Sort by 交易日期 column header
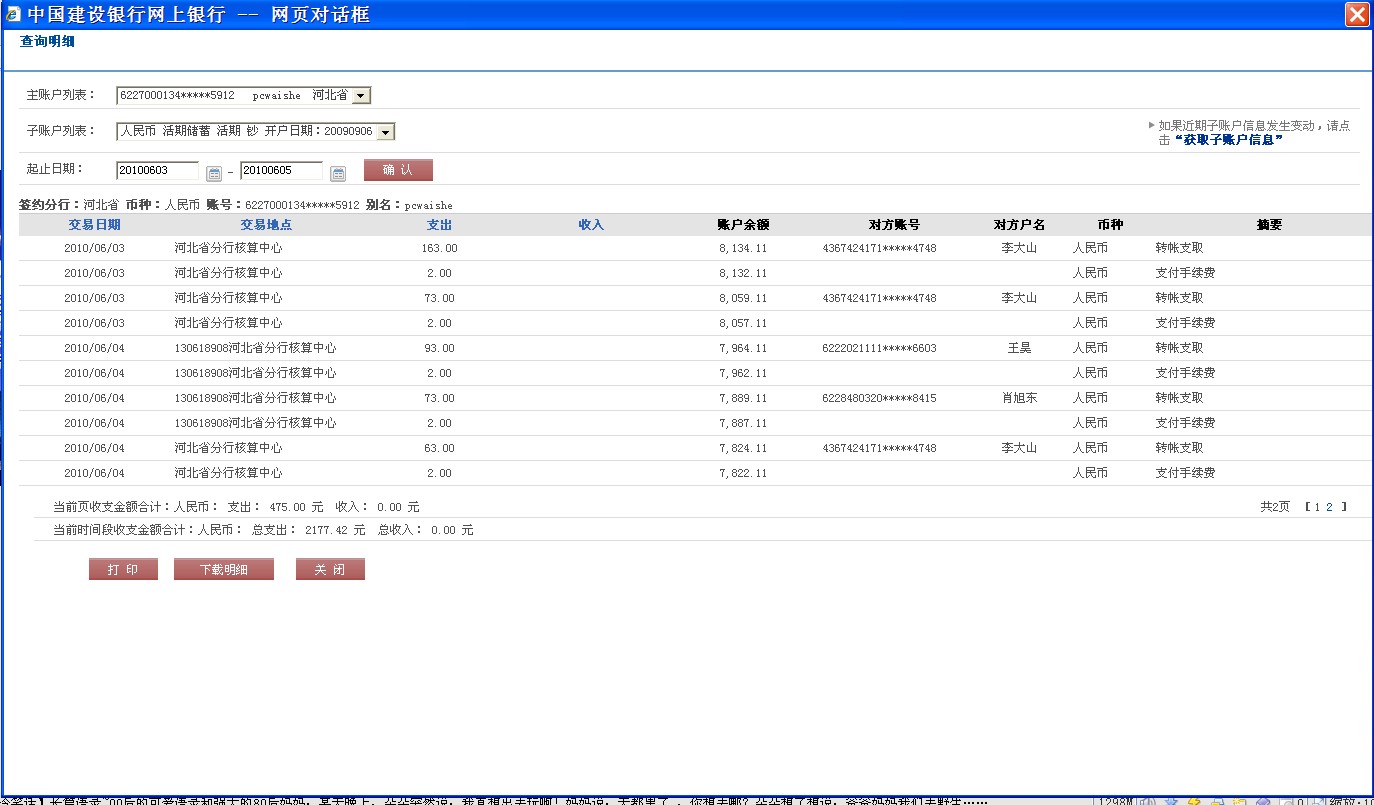This screenshot has height=805, width=1374. coord(94,225)
